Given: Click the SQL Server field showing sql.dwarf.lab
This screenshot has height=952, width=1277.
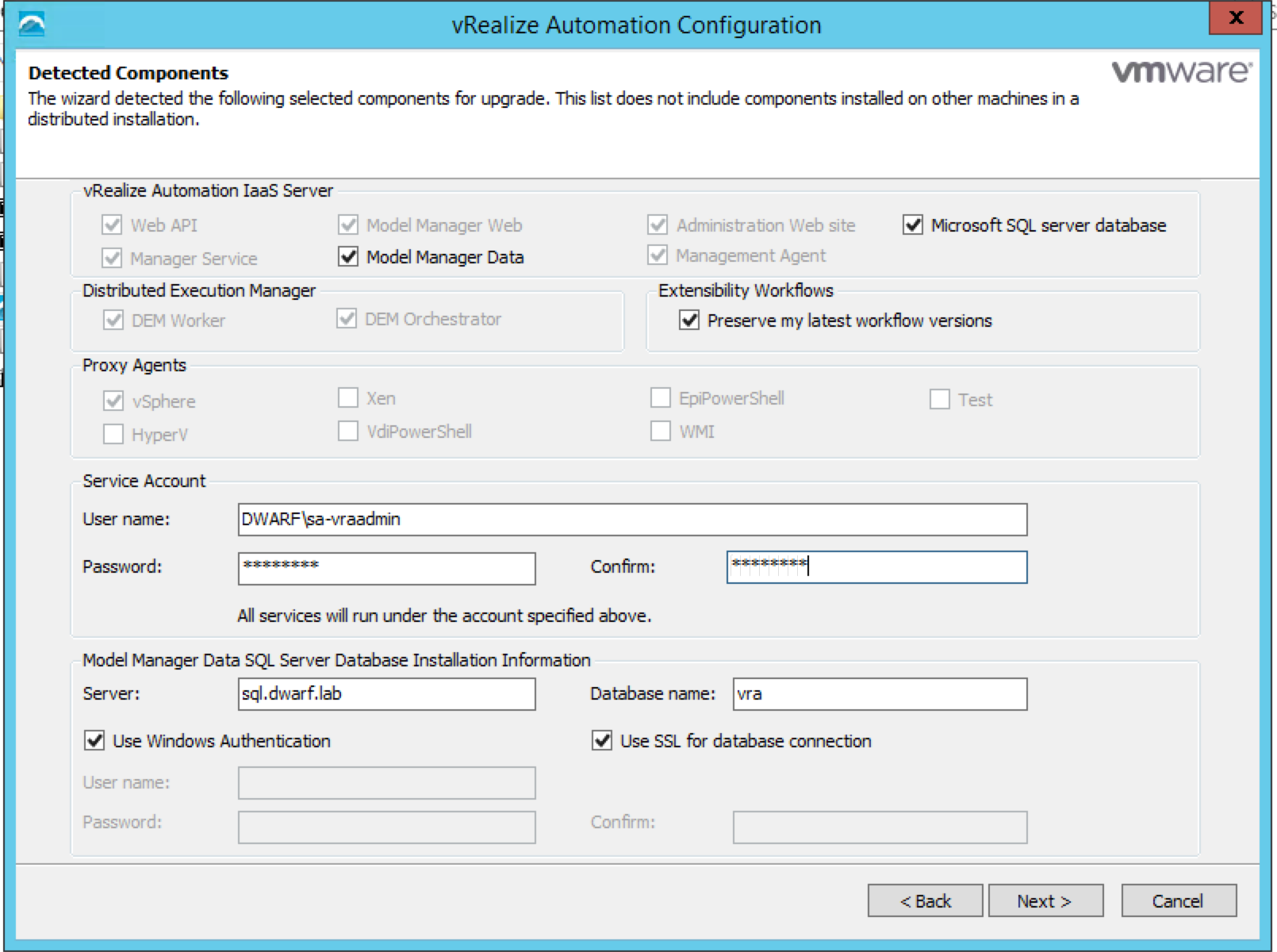Looking at the screenshot, I should coord(386,694).
